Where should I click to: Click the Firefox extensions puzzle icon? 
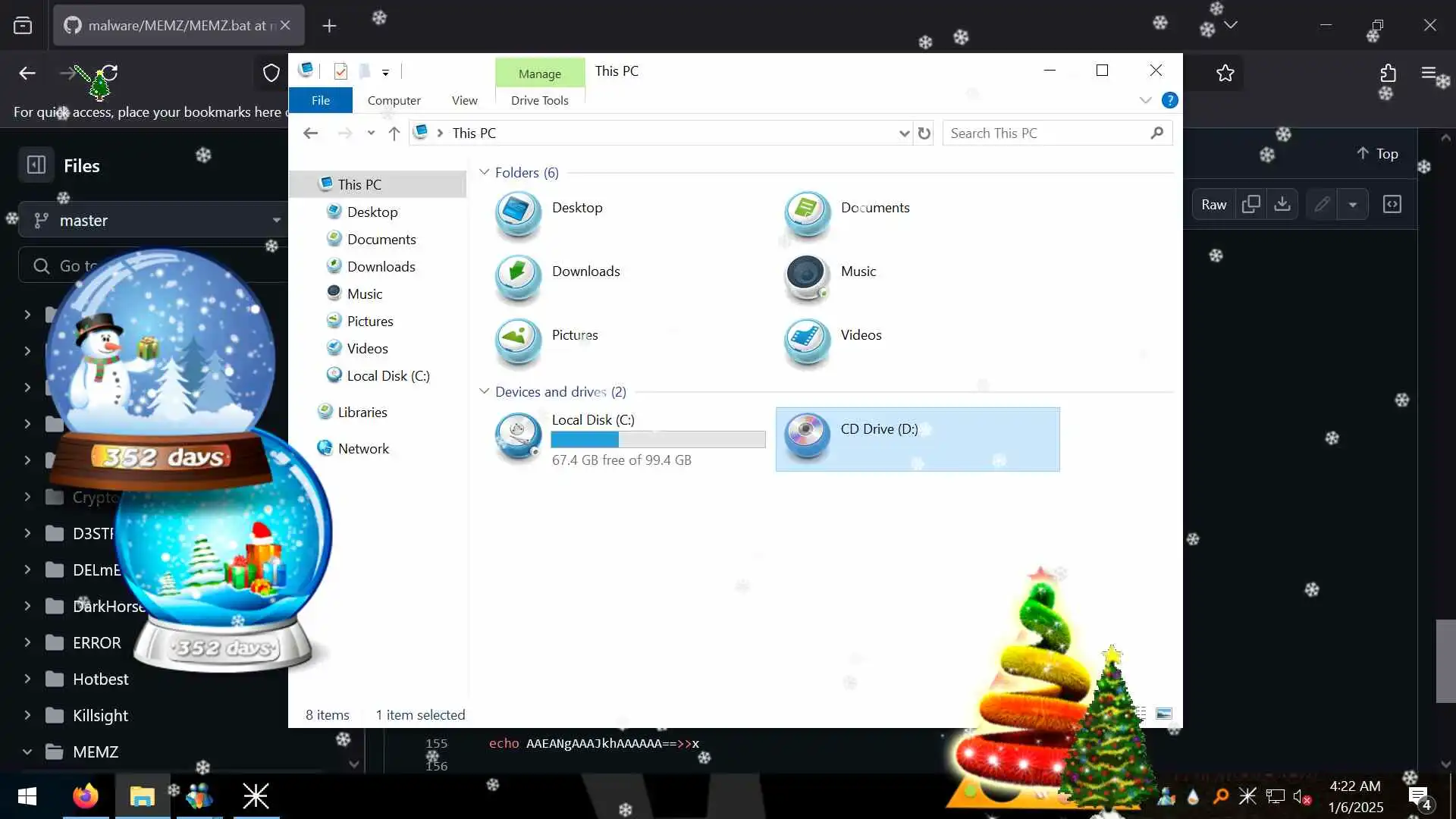(1387, 74)
